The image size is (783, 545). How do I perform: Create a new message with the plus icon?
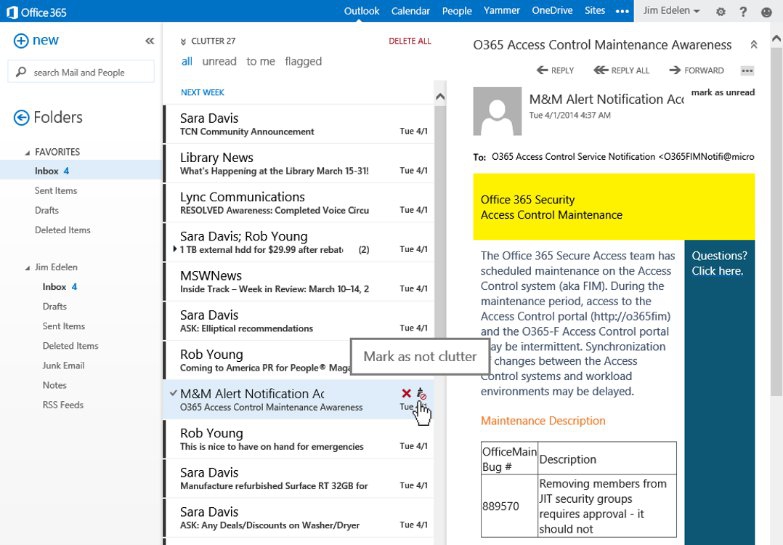21,40
